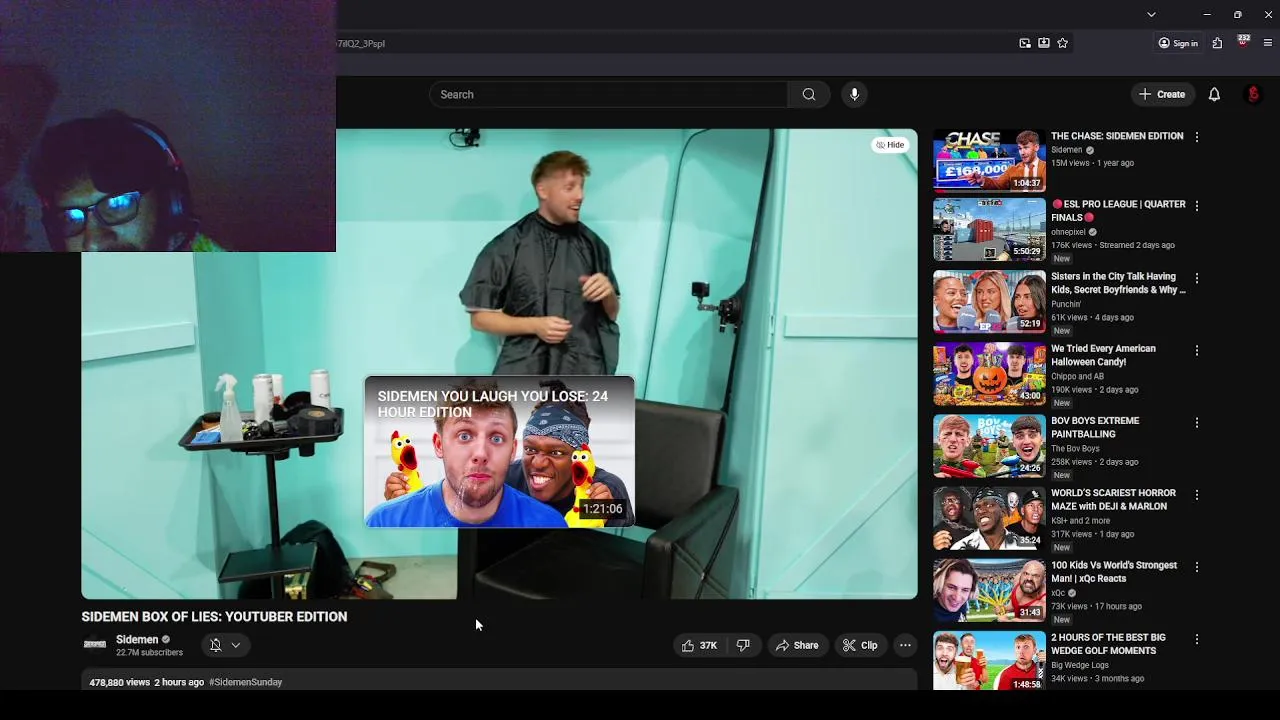This screenshot has width=1280, height=720.
Task: Open the extension with 232 badge
Action: tap(1243, 42)
